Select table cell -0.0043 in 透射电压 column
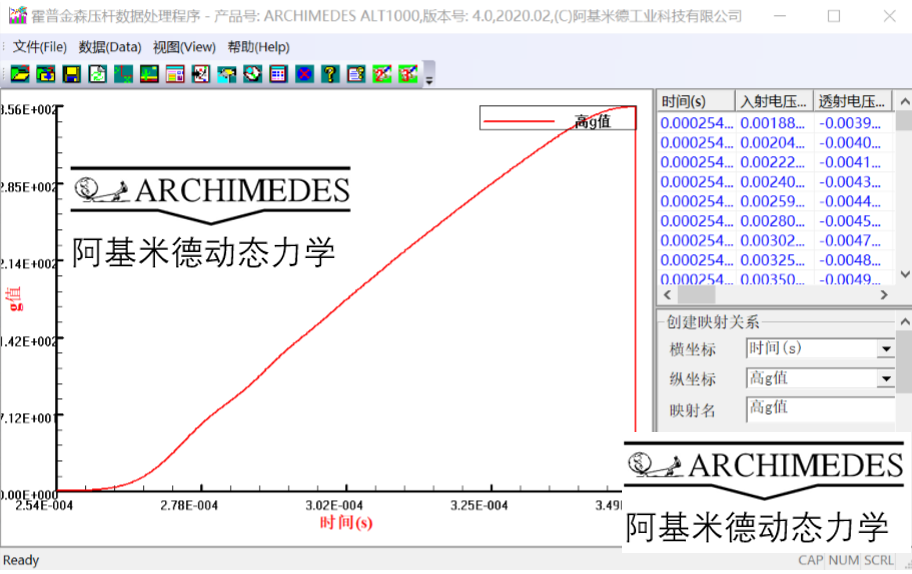912x574 pixels. [x=850, y=182]
